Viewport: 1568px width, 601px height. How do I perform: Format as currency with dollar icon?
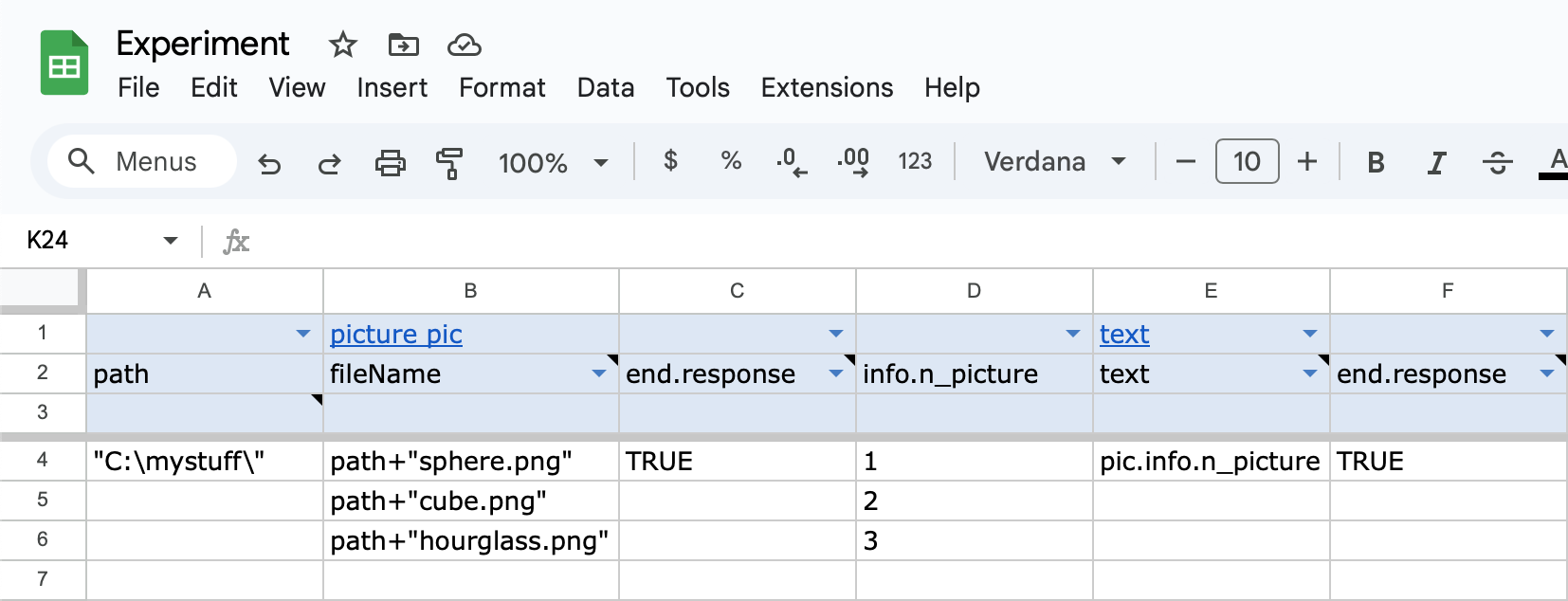[670, 161]
